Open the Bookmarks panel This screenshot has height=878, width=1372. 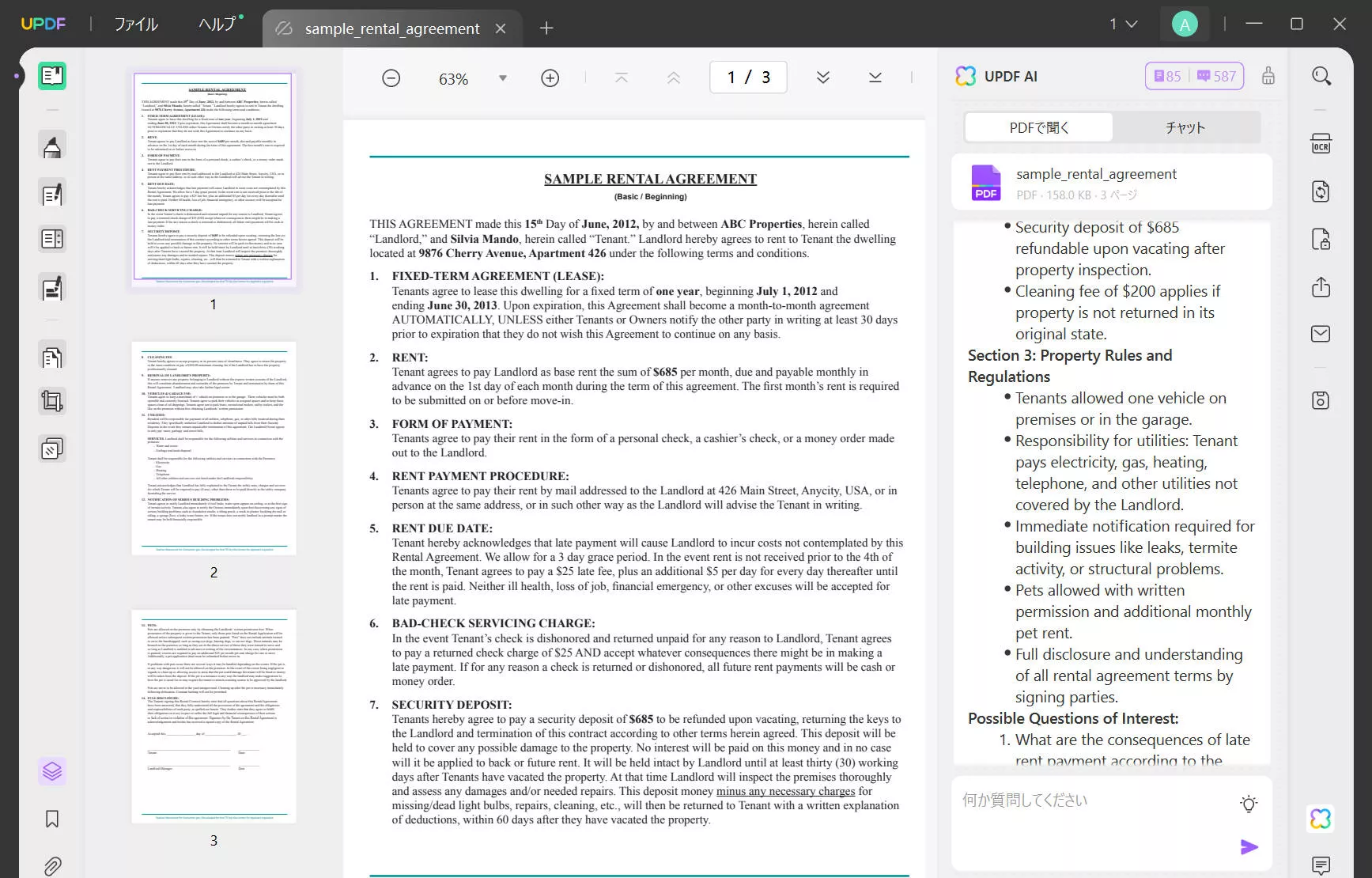point(52,819)
